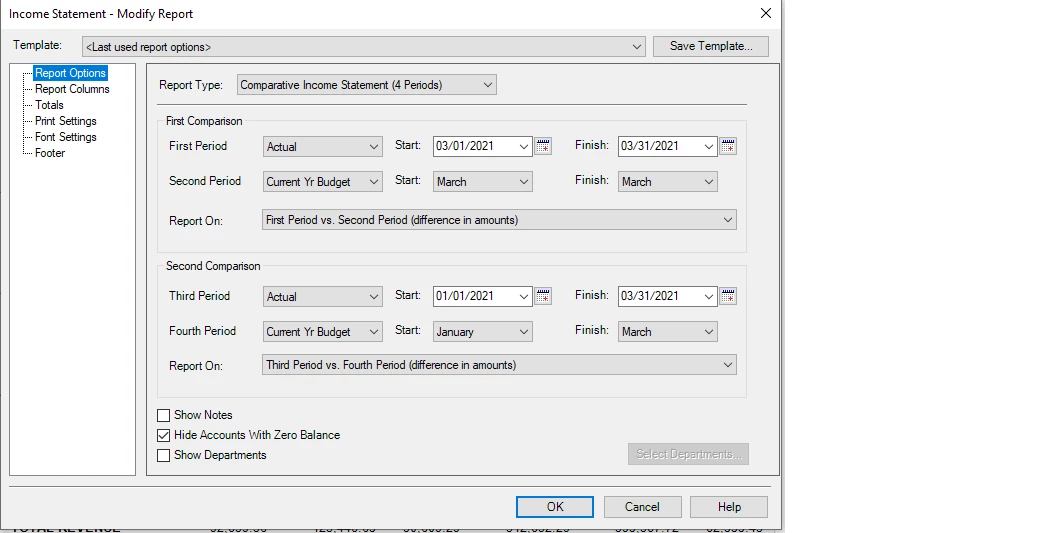Open Help for this dialog
Viewport: 1063px width, 533px height.
click(729, 507)
